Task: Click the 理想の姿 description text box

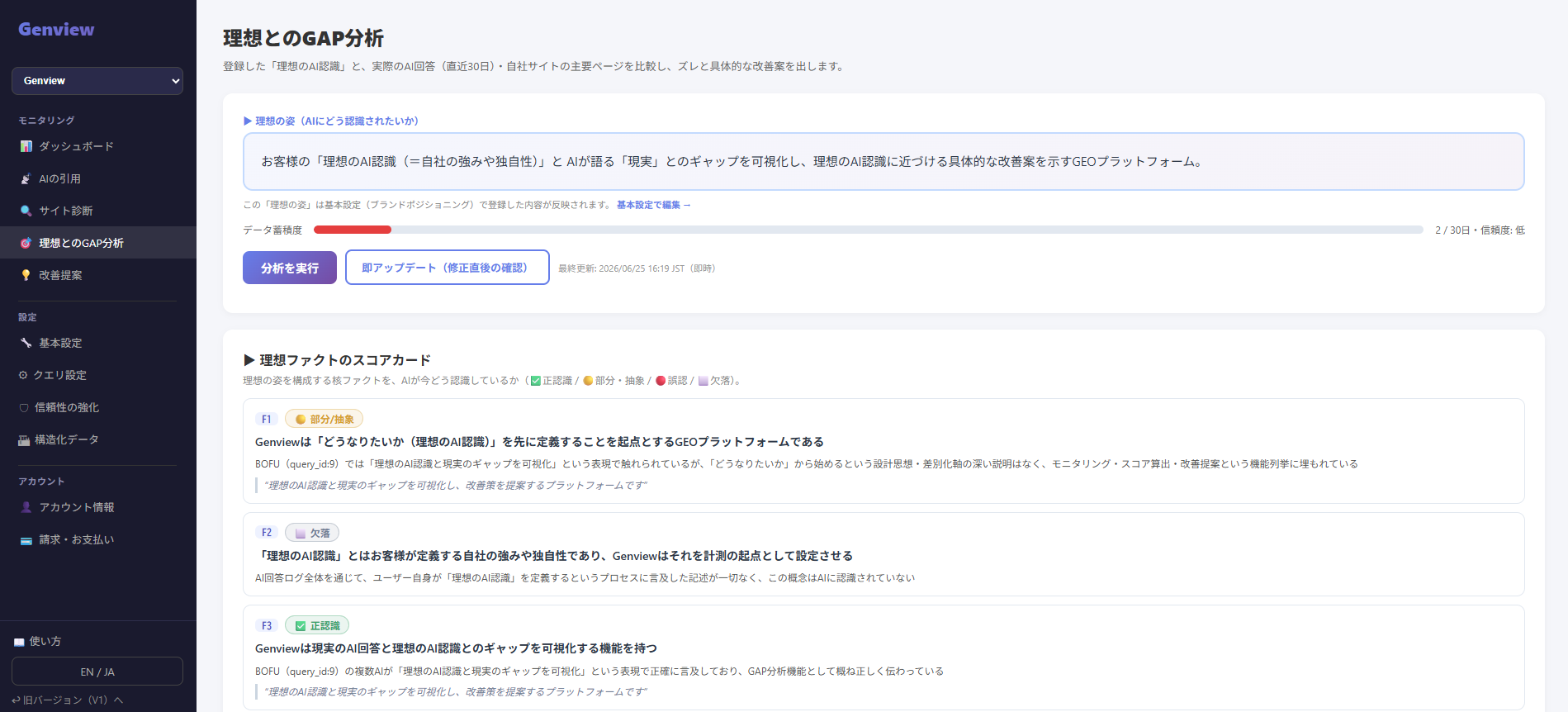Action: 883,162
